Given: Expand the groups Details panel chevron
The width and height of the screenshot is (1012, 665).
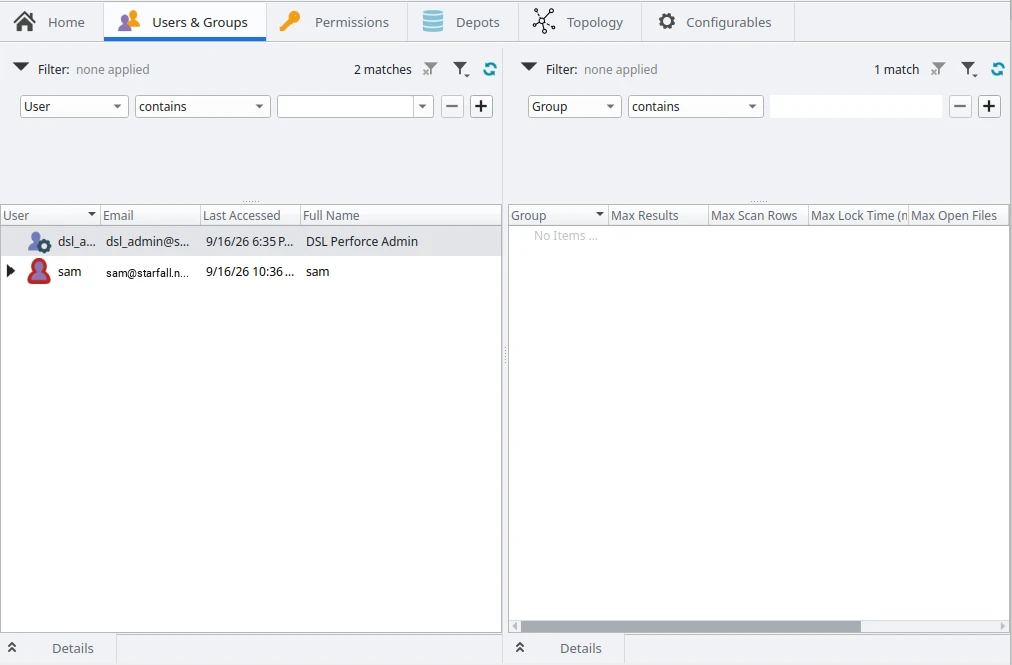Looking at the screenshot, I should click(x=520, y=648).
